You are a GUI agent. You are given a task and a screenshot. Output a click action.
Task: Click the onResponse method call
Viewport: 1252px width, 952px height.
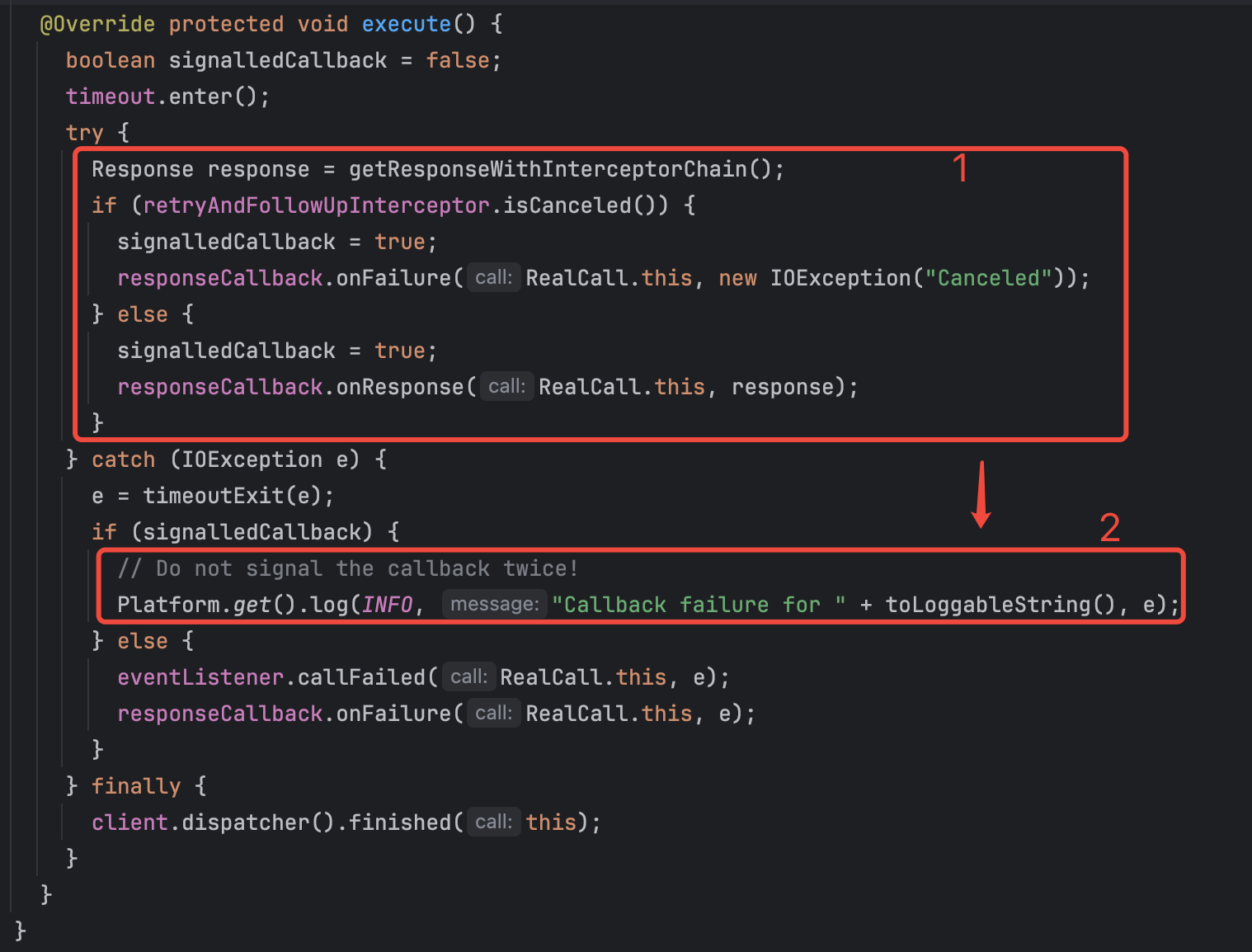tap(400, 387)
